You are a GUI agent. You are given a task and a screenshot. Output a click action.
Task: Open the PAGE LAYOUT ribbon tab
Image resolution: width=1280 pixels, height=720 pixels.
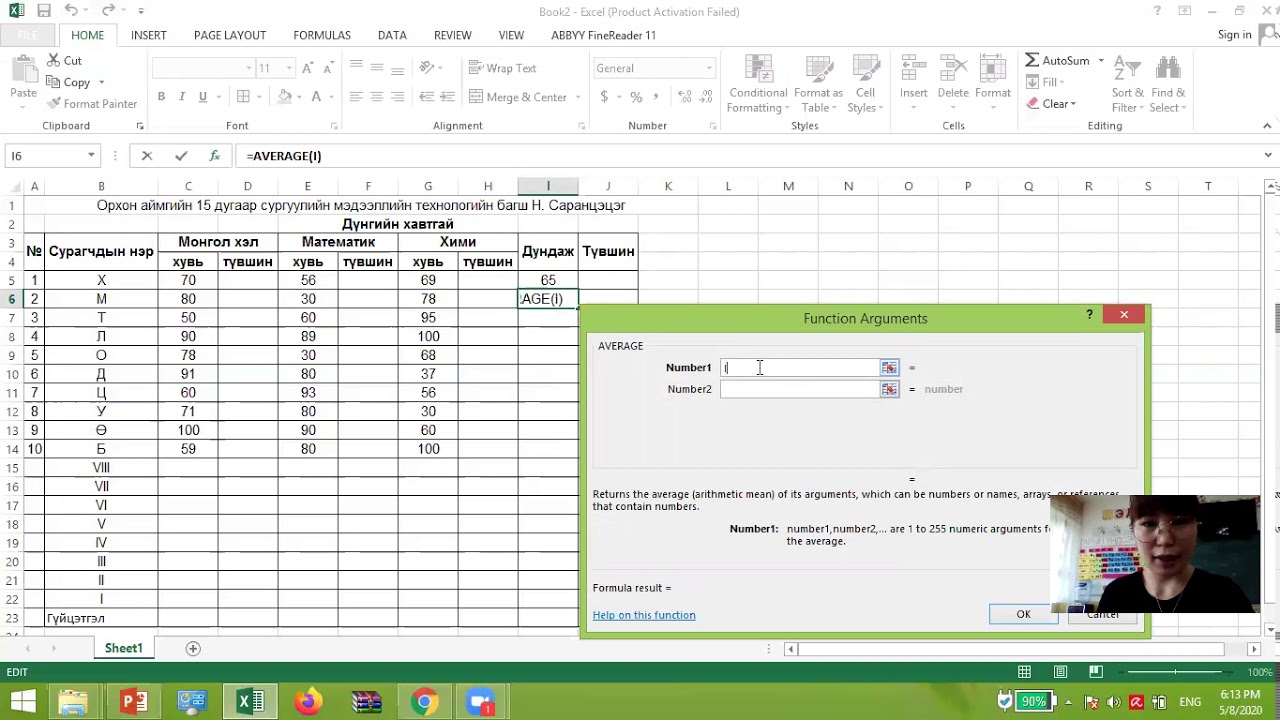pyautogui.click(x=230, y=35)
